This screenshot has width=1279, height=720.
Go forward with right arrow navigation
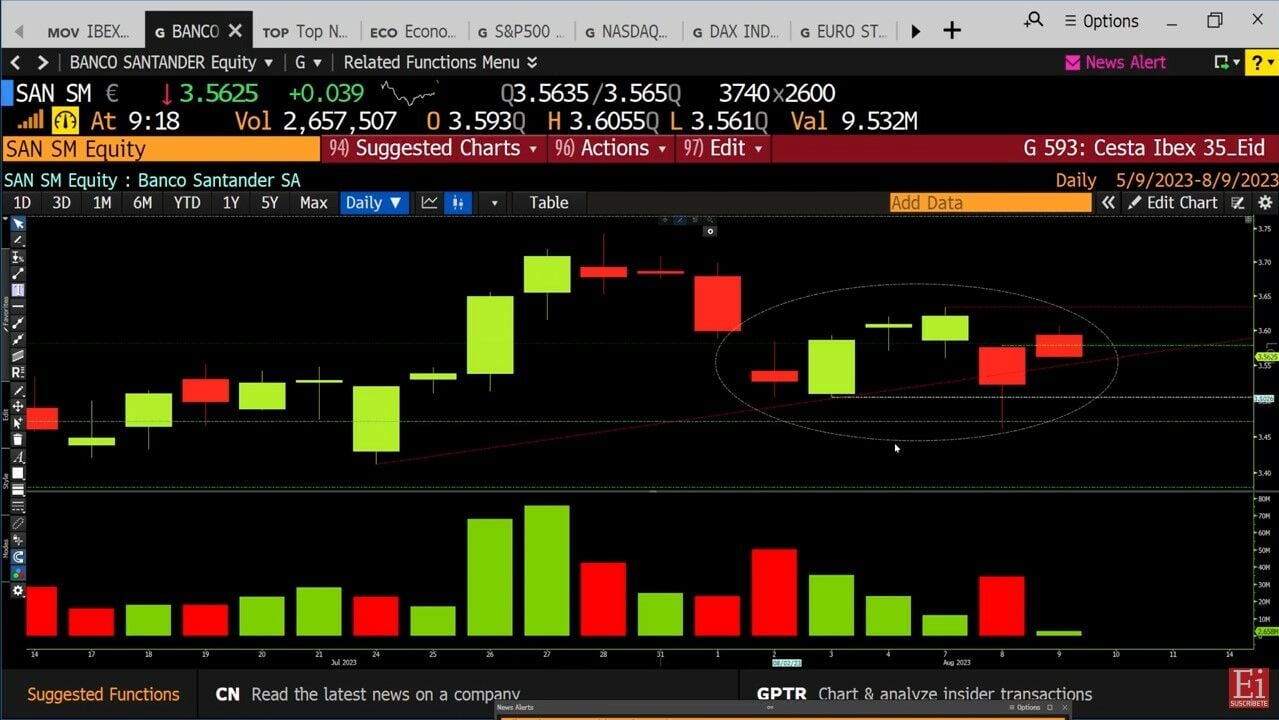42,62
